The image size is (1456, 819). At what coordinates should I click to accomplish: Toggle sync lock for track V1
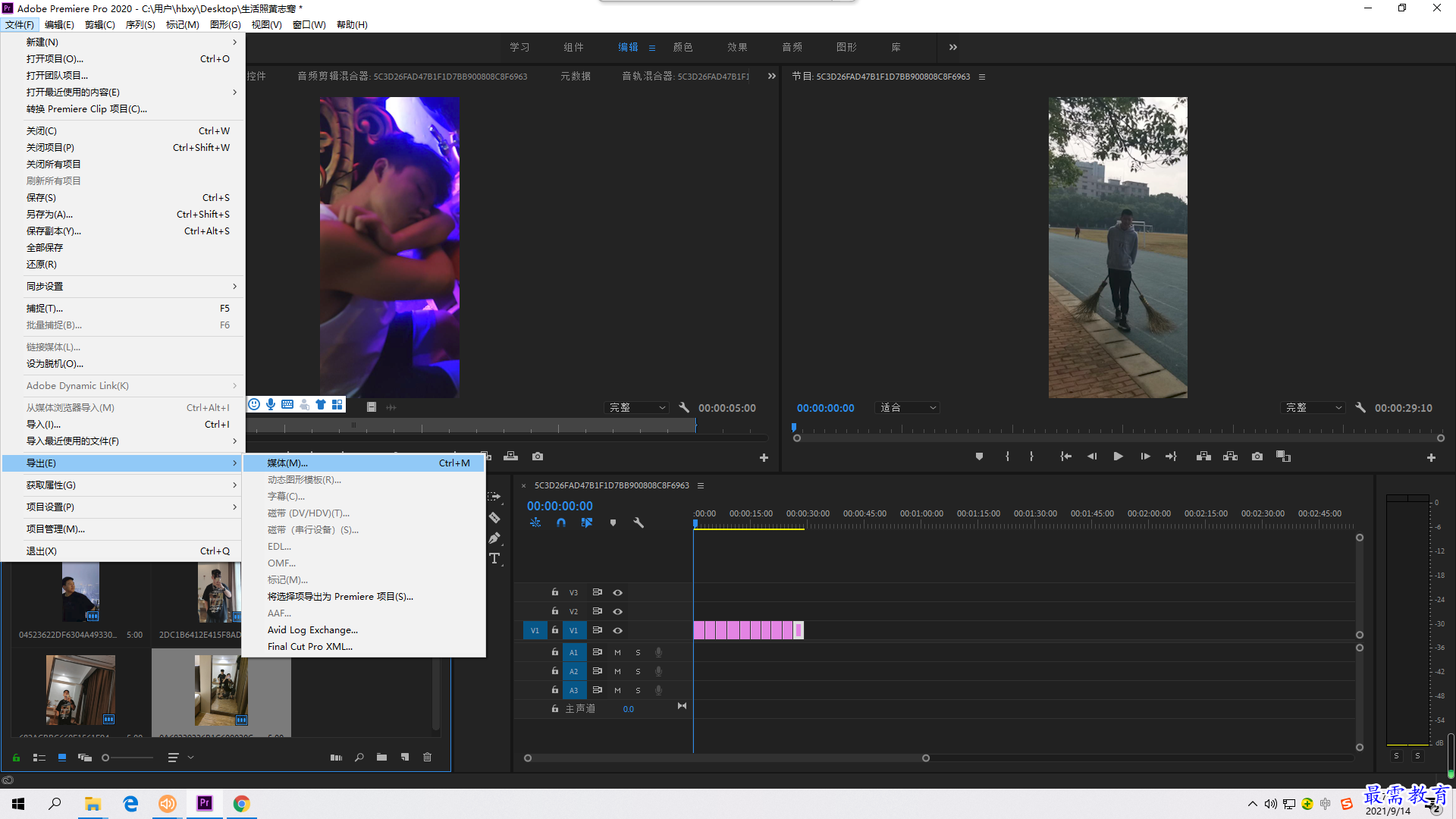597,630
